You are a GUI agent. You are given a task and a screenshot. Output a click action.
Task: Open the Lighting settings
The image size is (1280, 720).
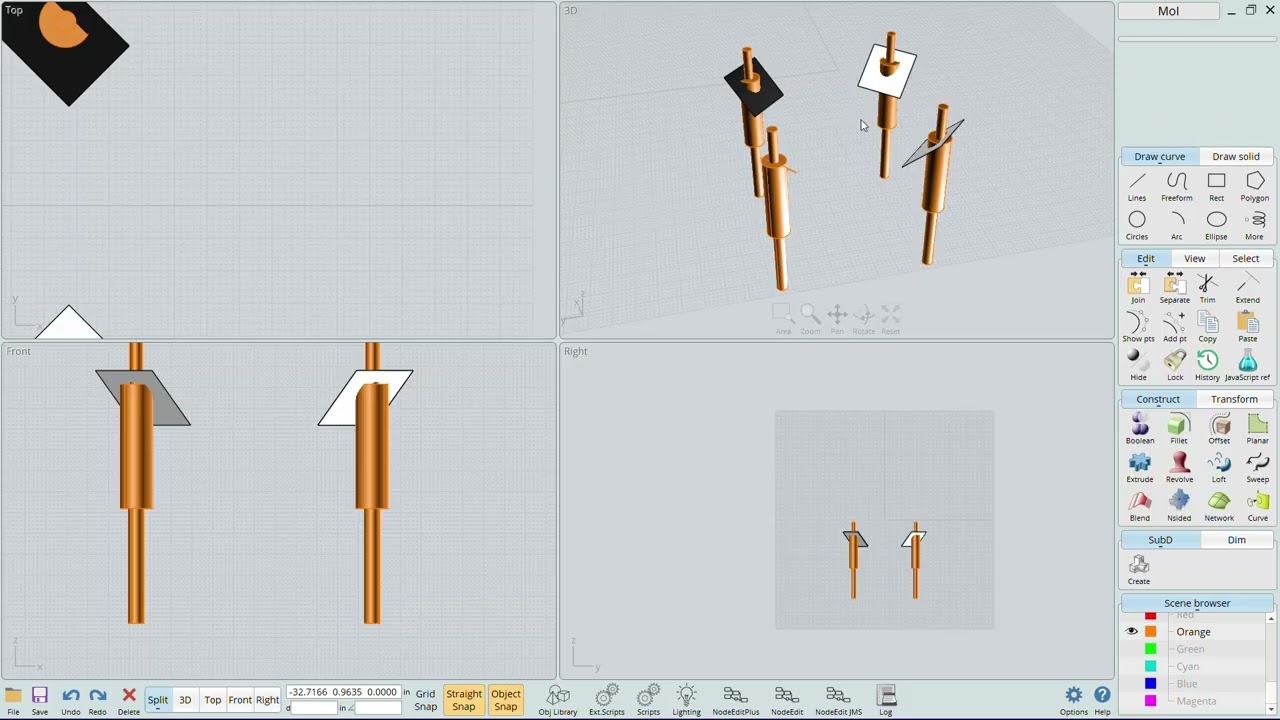686,701
